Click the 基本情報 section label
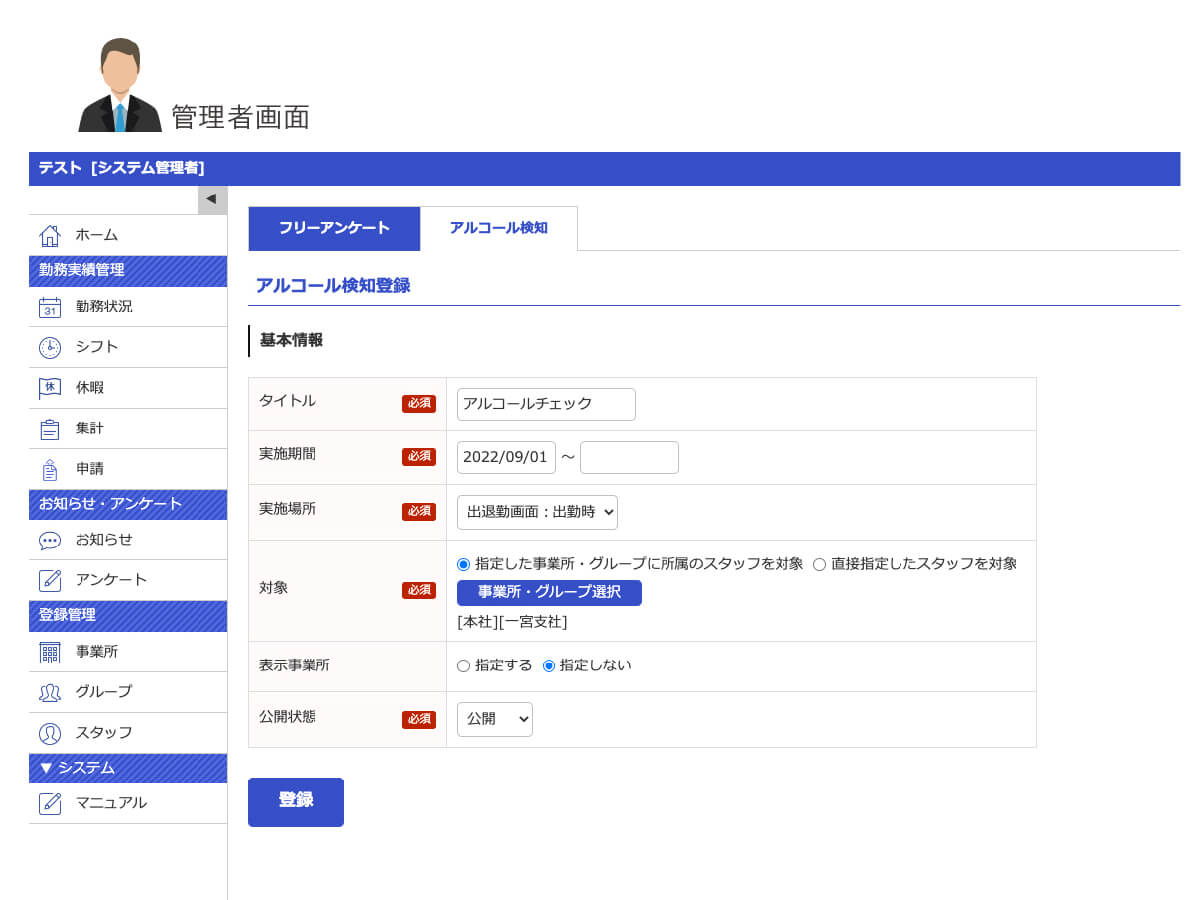1200x900 pixels. coord(291,340)
